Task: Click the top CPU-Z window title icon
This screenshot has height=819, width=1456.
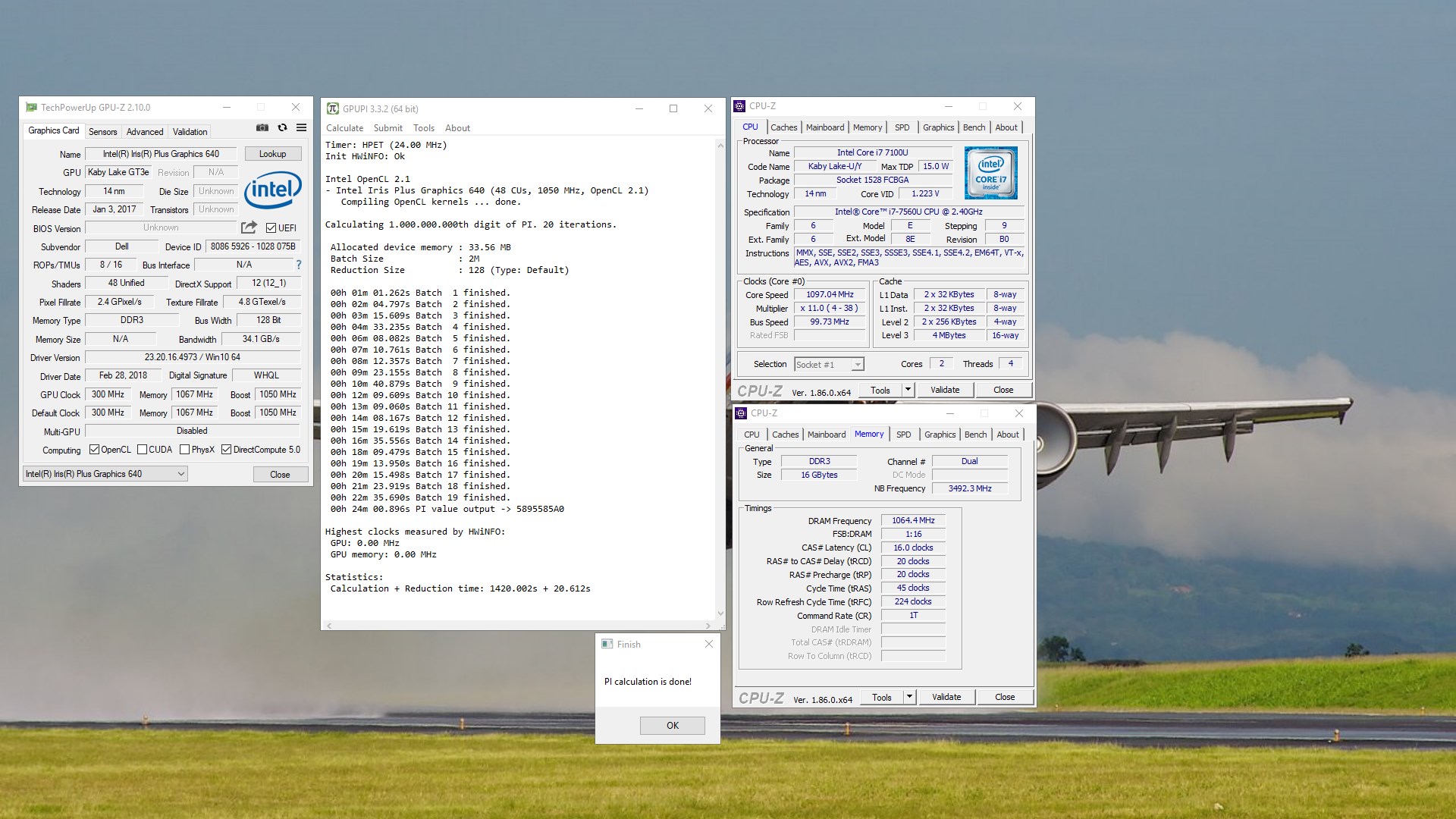Action: (x=739, y=106)
